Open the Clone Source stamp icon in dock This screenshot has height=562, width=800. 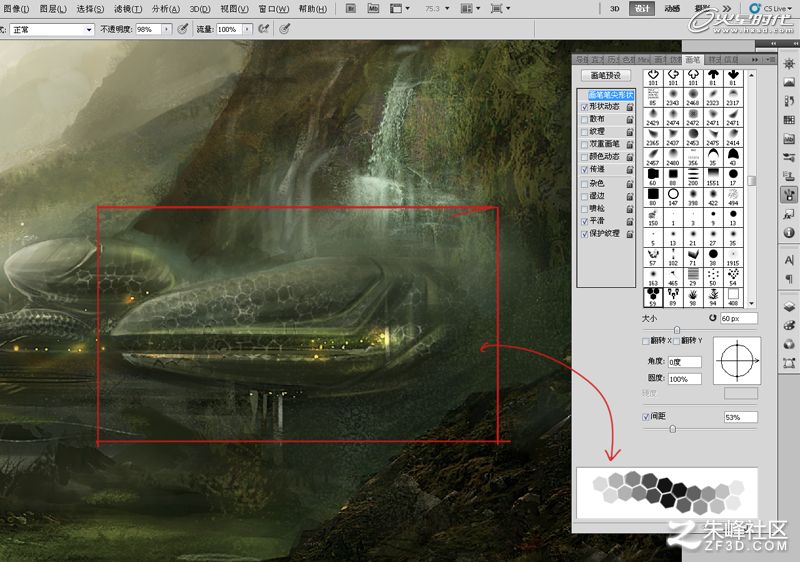pos(789,176)
